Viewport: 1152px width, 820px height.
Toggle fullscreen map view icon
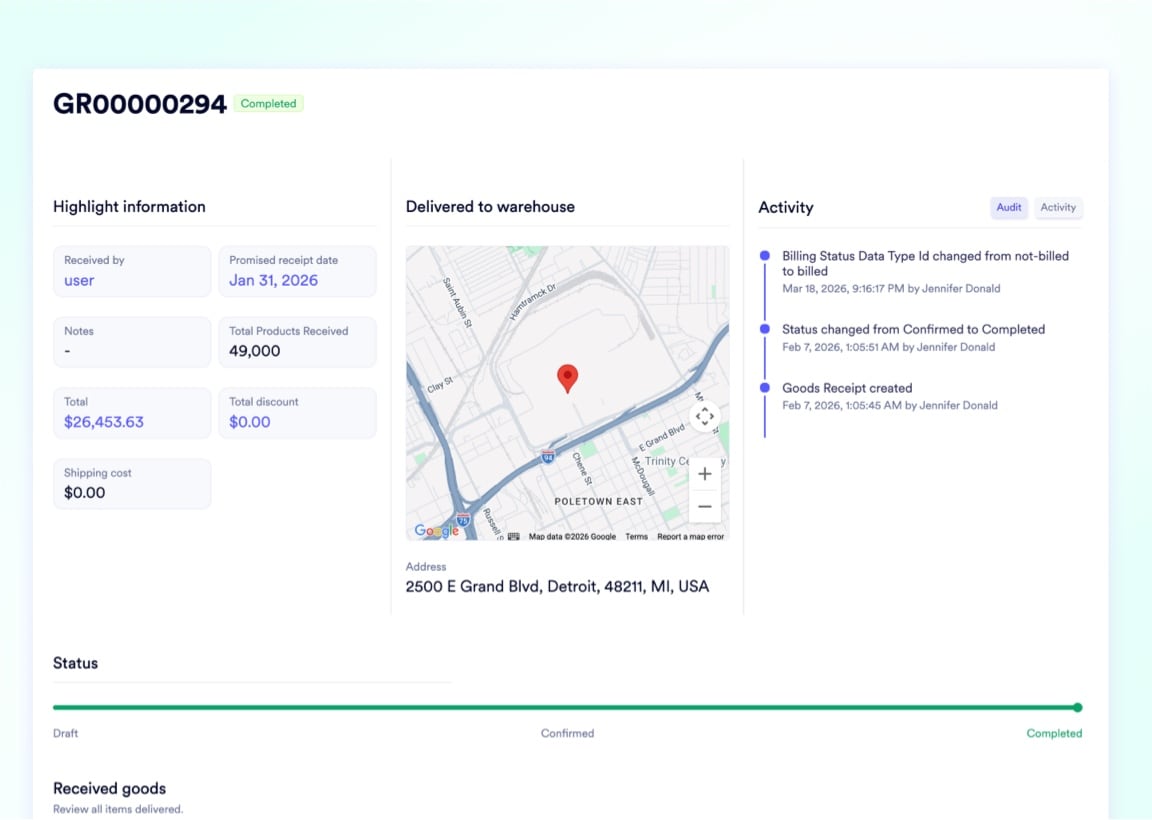click(x=705, y=417)
